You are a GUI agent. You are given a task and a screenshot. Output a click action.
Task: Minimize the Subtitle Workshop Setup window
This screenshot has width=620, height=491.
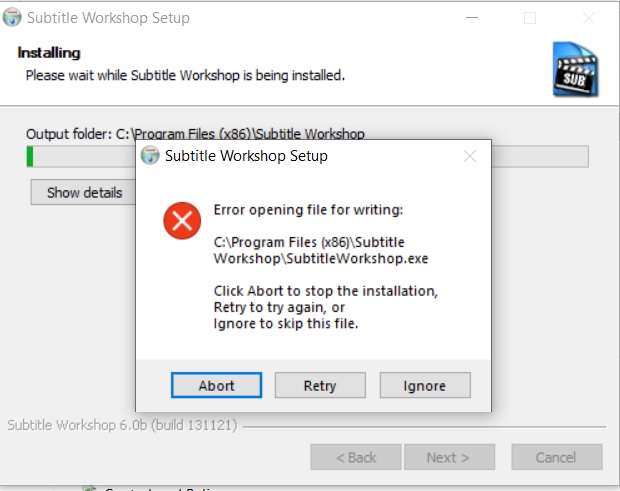[472, 18]
